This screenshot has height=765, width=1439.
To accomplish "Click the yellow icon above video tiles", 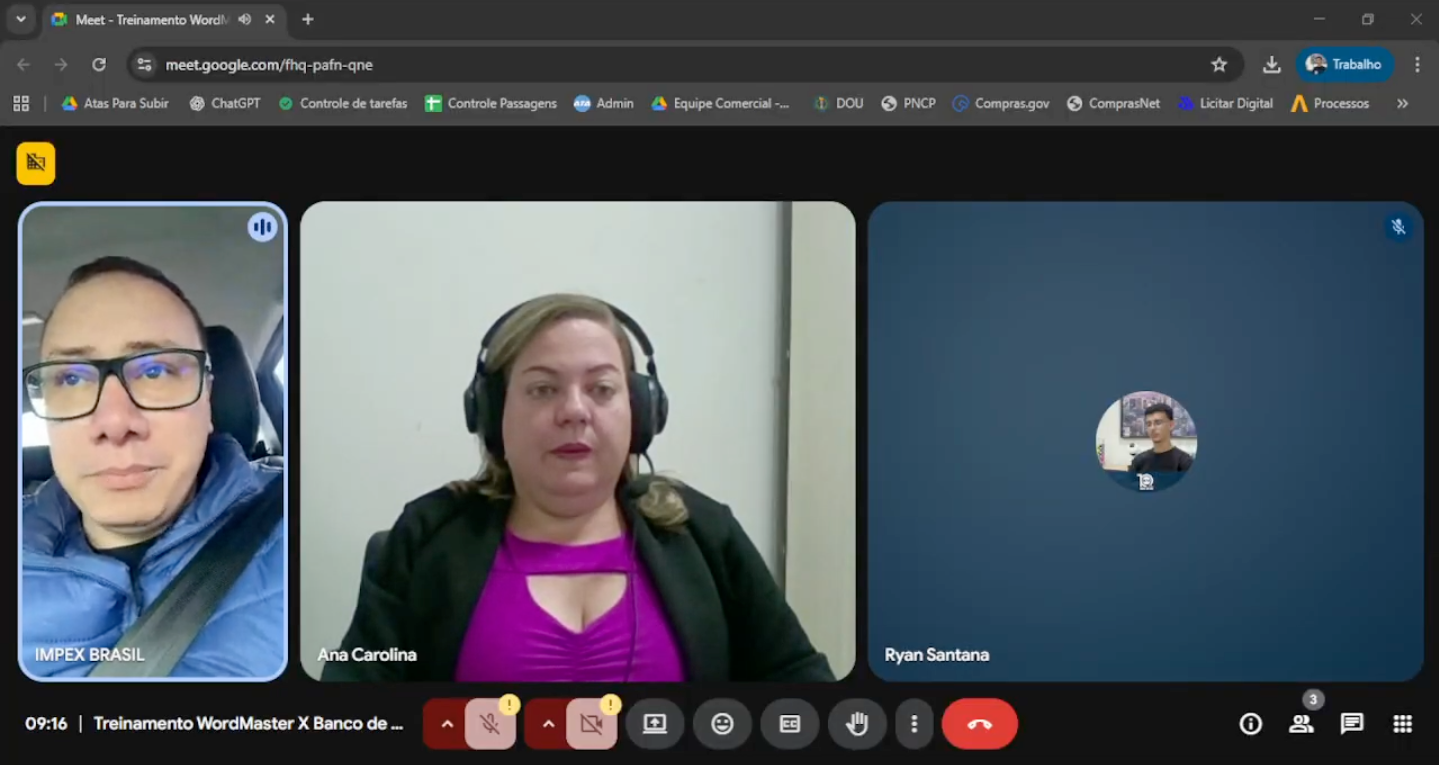I will coord(36,163).
